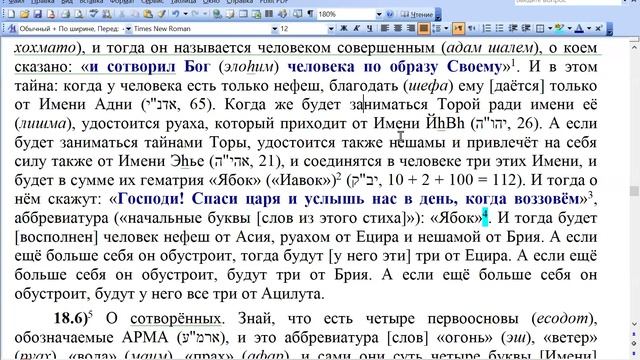Create a new blank document

[11, 14]
